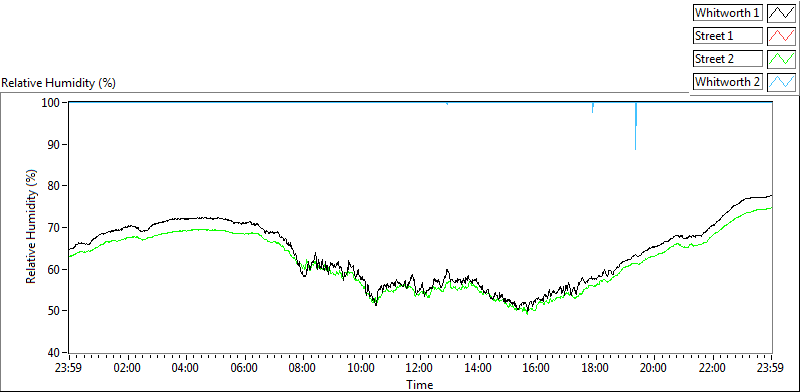Viewport: 800px width, 392px height.
Task: Click the 02:00 time tick label
Action: click(x=128, y=368)
